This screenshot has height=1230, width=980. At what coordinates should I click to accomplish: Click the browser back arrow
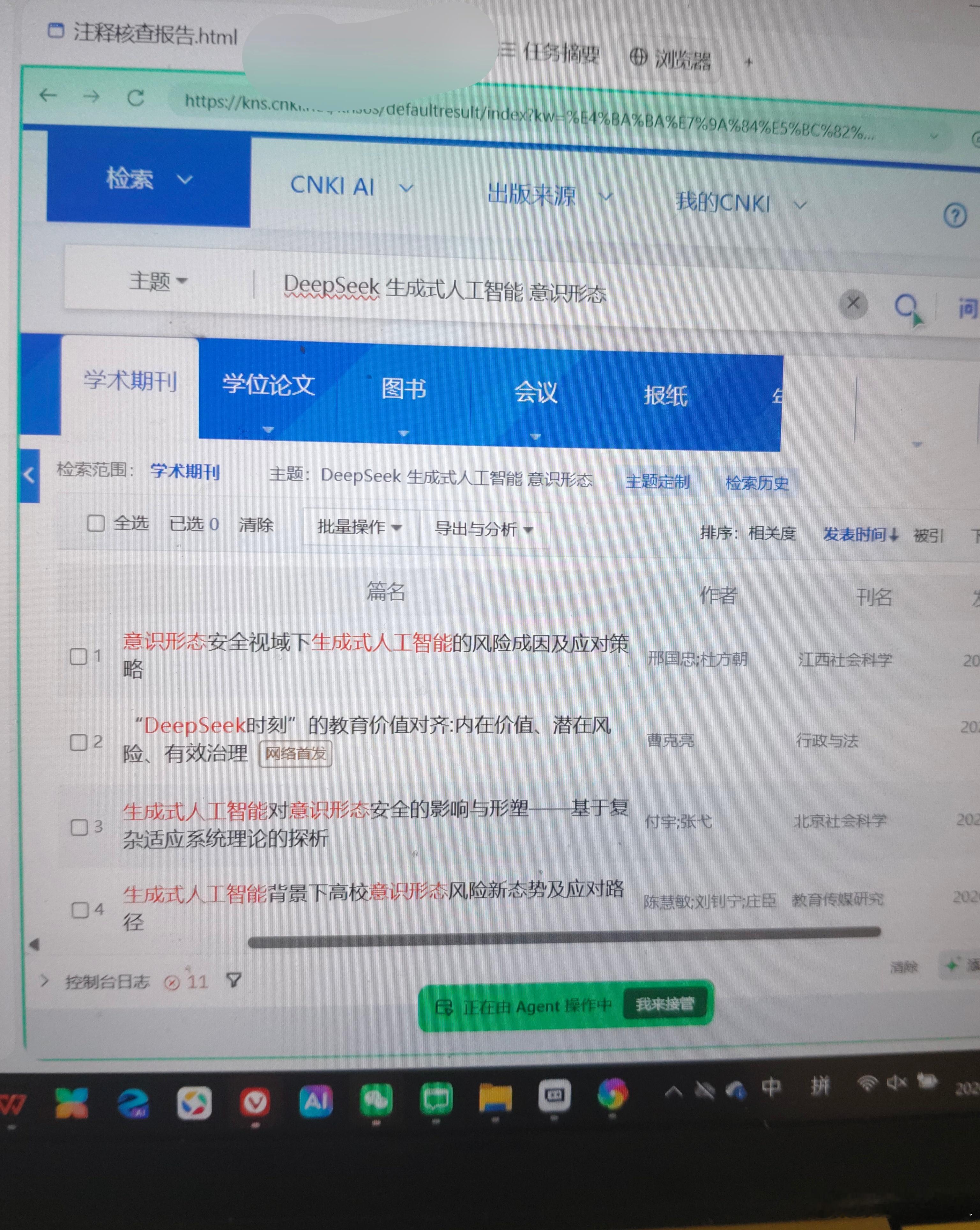[x=48, y=95]
